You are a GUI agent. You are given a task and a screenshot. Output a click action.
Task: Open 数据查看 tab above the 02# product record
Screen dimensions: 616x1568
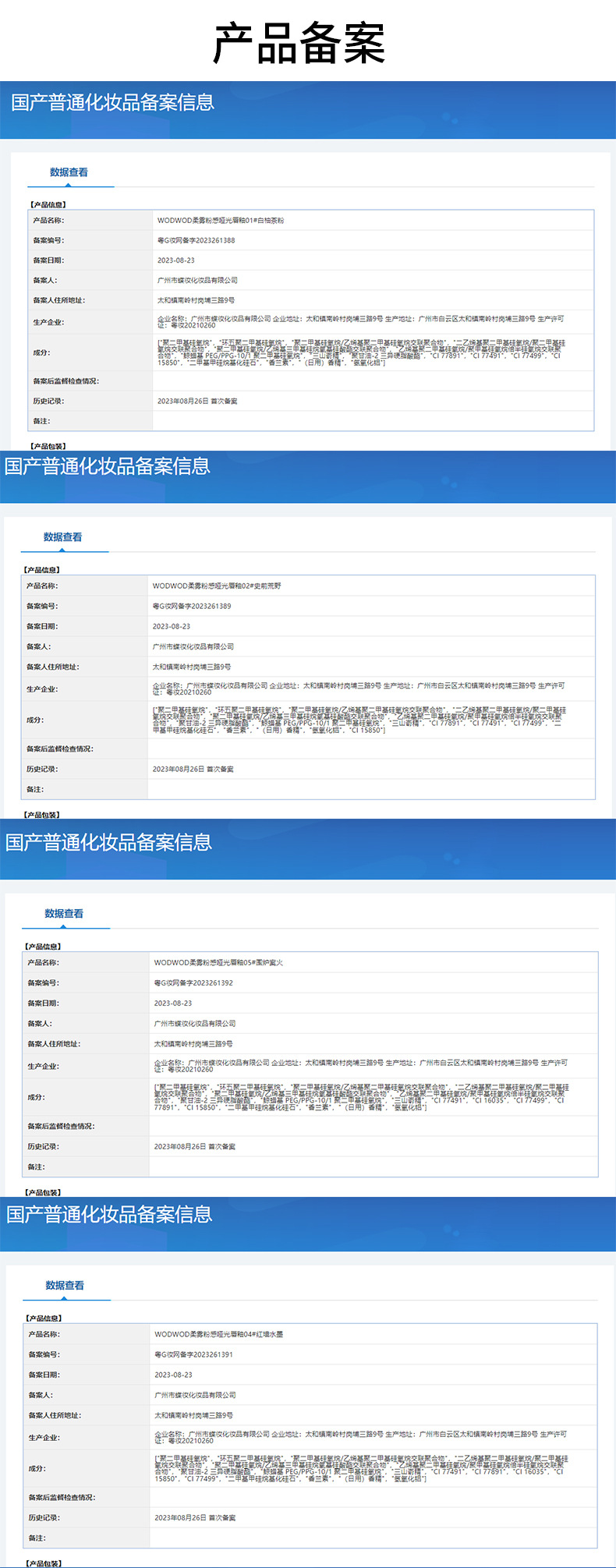point(62,537)
